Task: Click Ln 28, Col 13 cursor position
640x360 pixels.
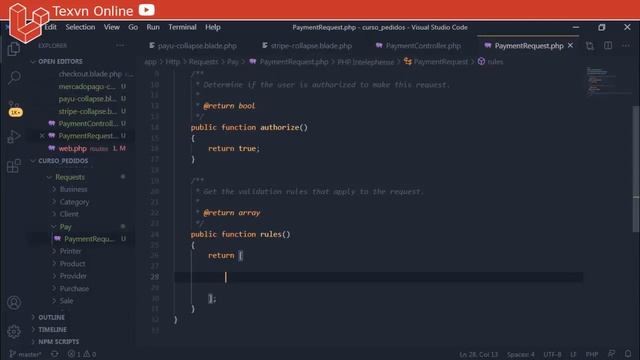Action: pos(478,354)
